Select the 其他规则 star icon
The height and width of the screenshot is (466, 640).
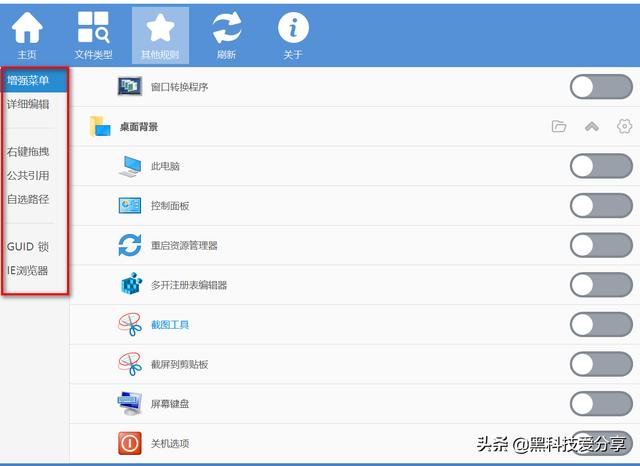click(160, 28)
